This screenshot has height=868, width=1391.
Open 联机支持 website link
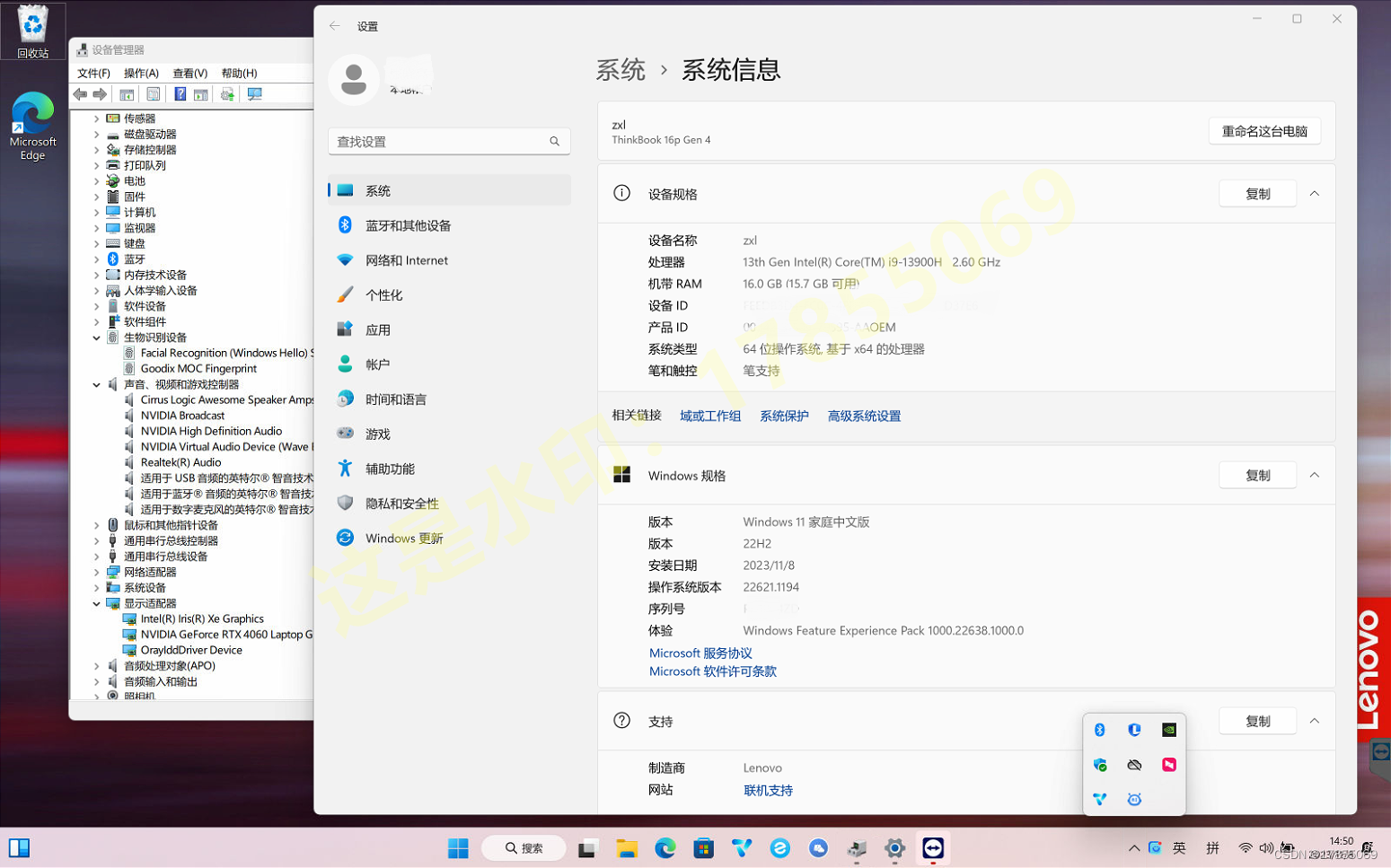(x=768, y=791)
